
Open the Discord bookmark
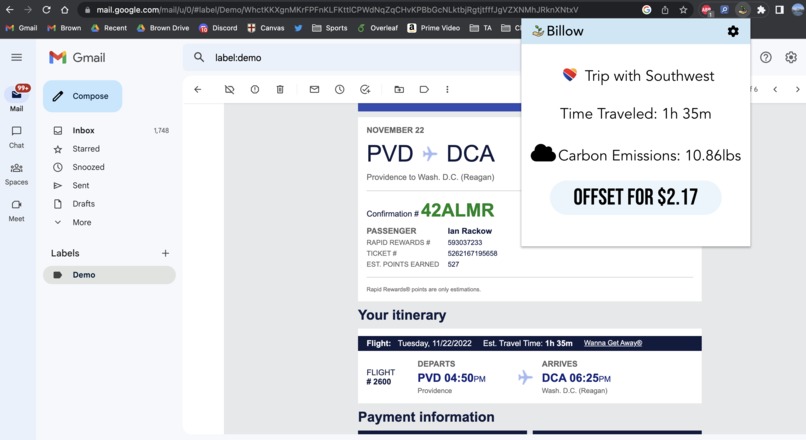(x=218, y=28)
